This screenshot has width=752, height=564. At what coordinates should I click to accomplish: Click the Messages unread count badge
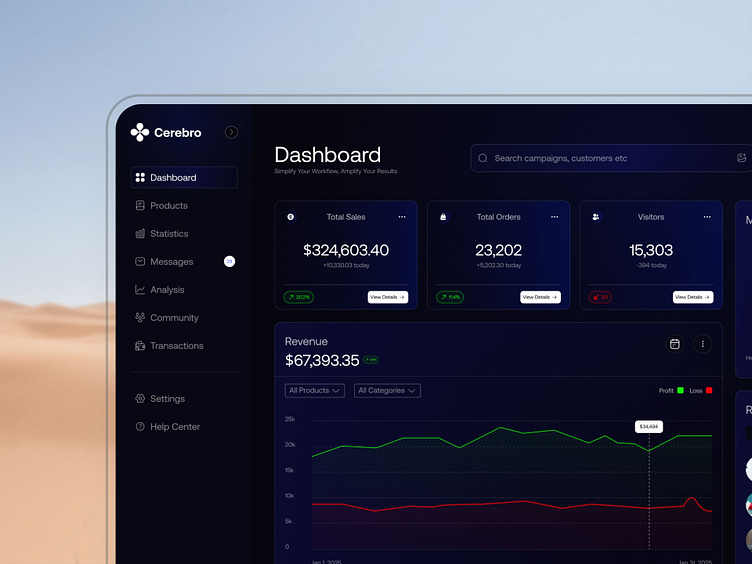229,261
